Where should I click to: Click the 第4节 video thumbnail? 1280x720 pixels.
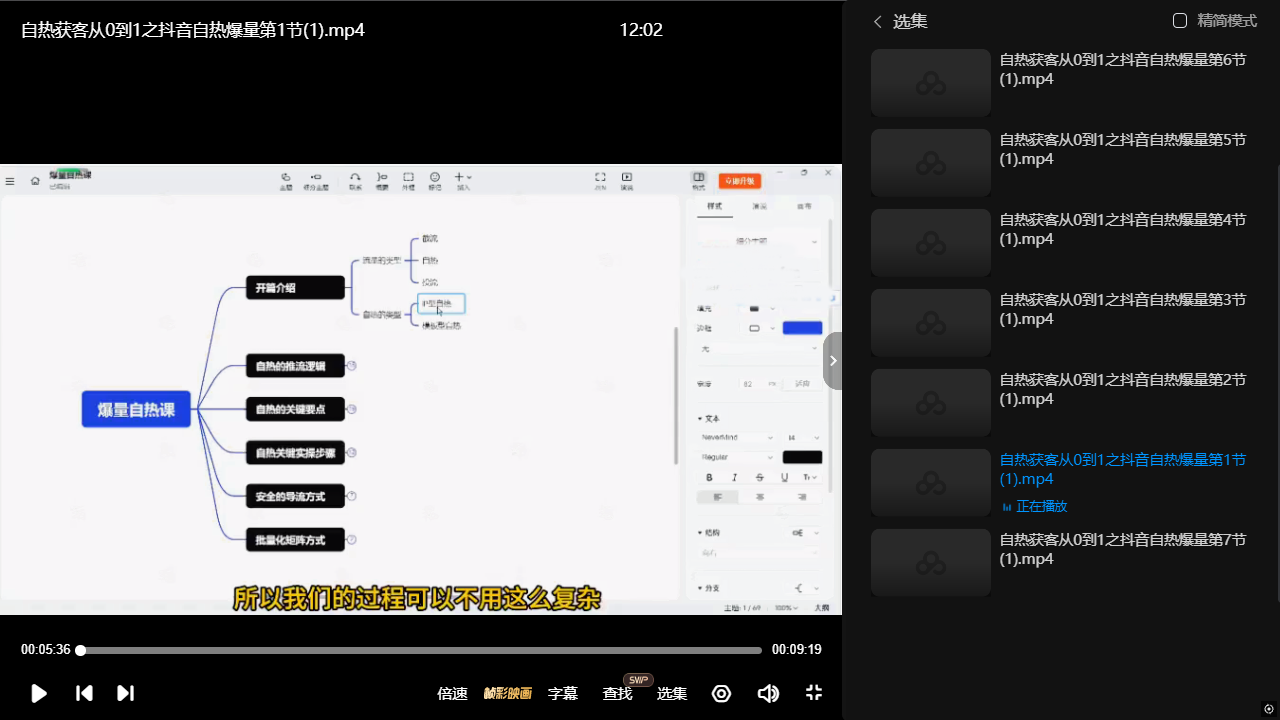(x=930, y=242)
